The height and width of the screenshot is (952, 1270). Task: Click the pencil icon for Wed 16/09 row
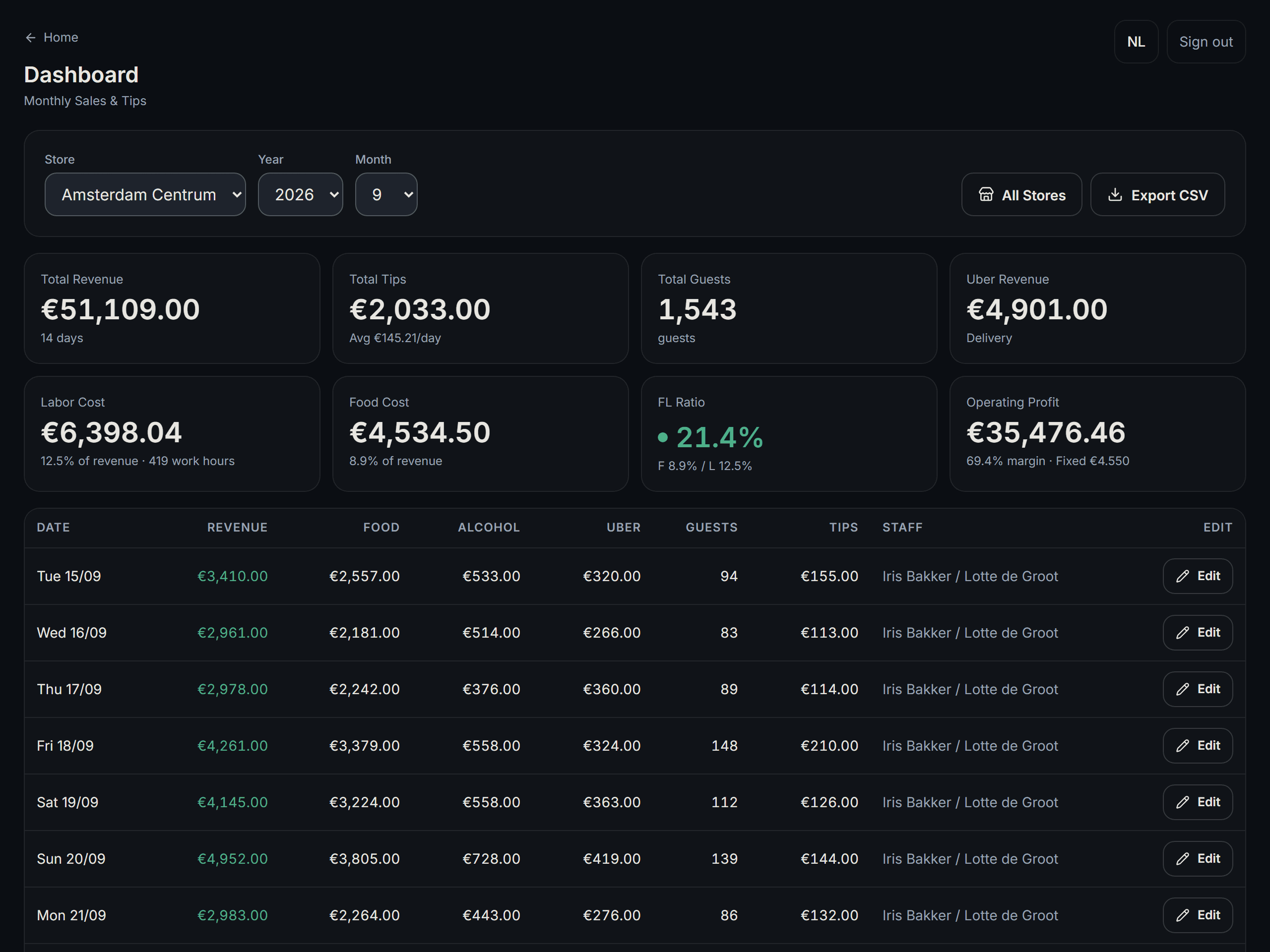[x=1183, y=633]
